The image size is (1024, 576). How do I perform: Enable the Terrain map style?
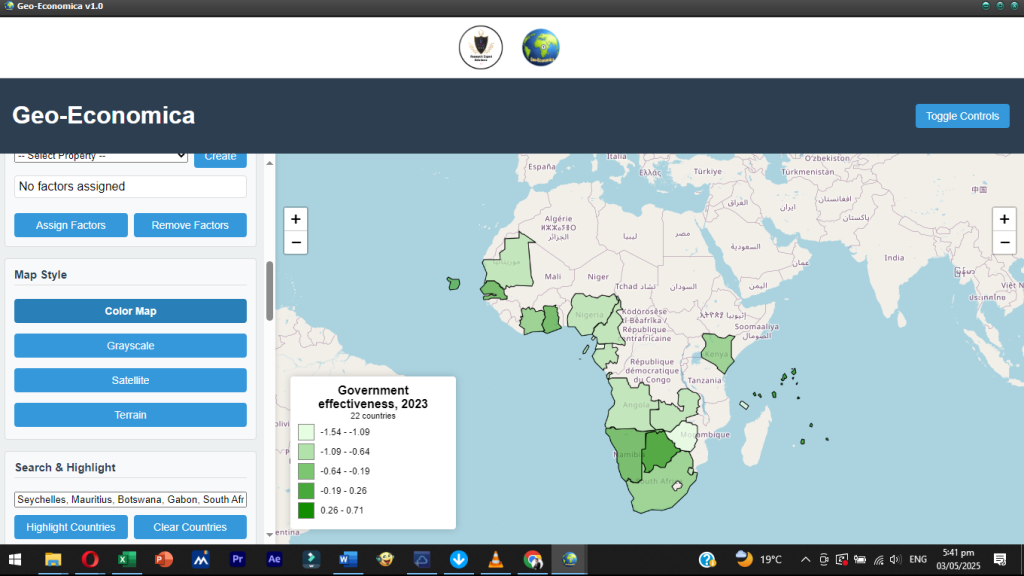pos(130,415)
